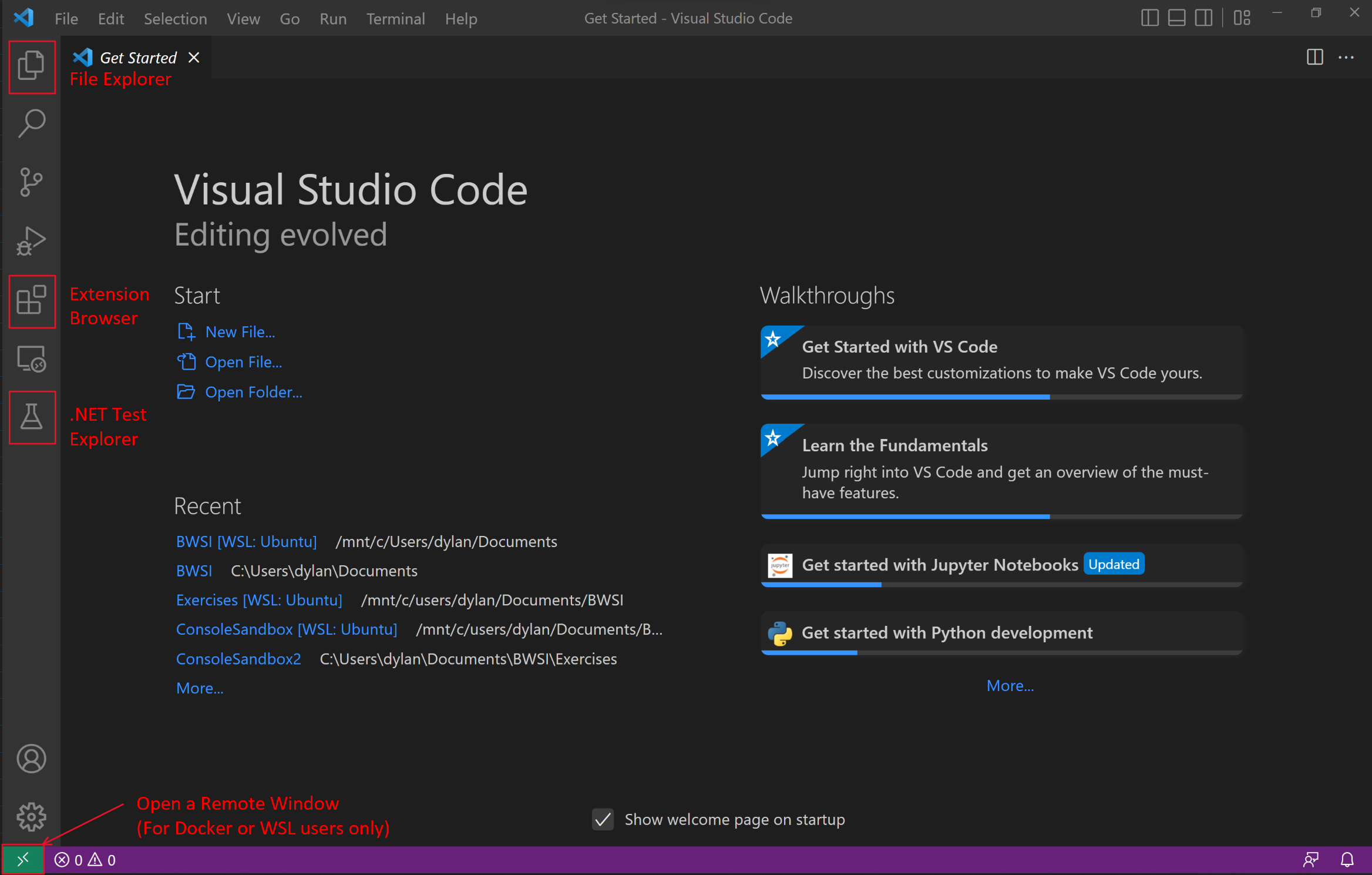Click the New File... link
This screenshot has width=1372, height=875.
[x=240, y=332]
